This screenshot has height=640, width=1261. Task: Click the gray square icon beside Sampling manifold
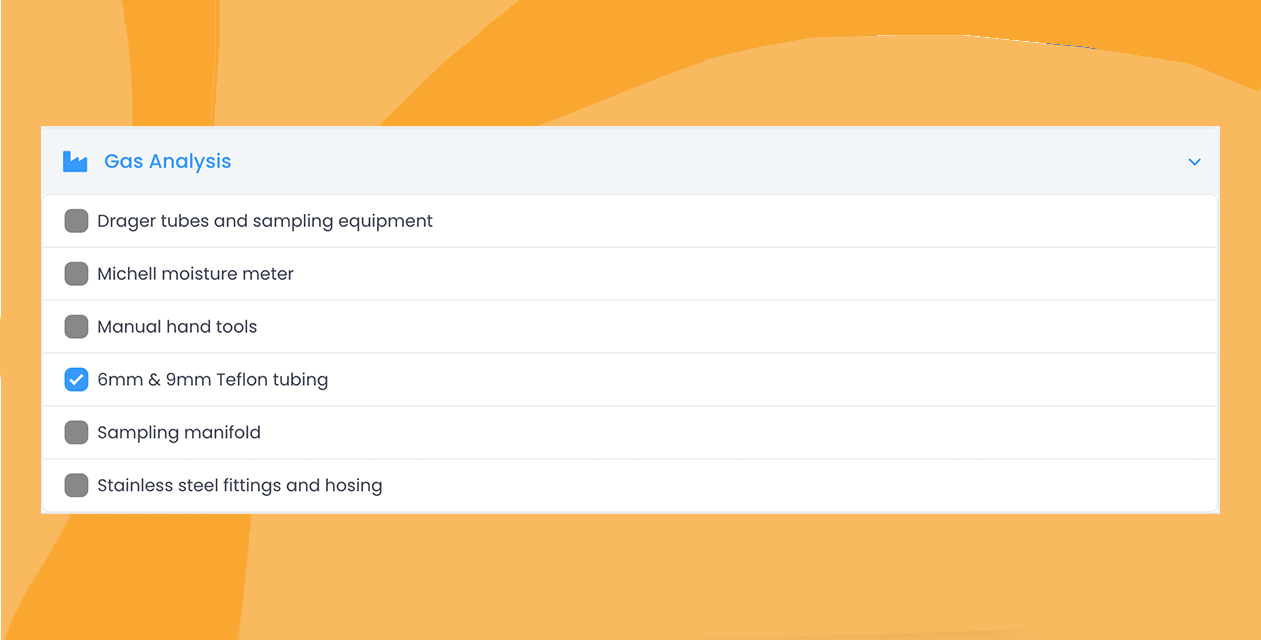click(x=76, y=432)
